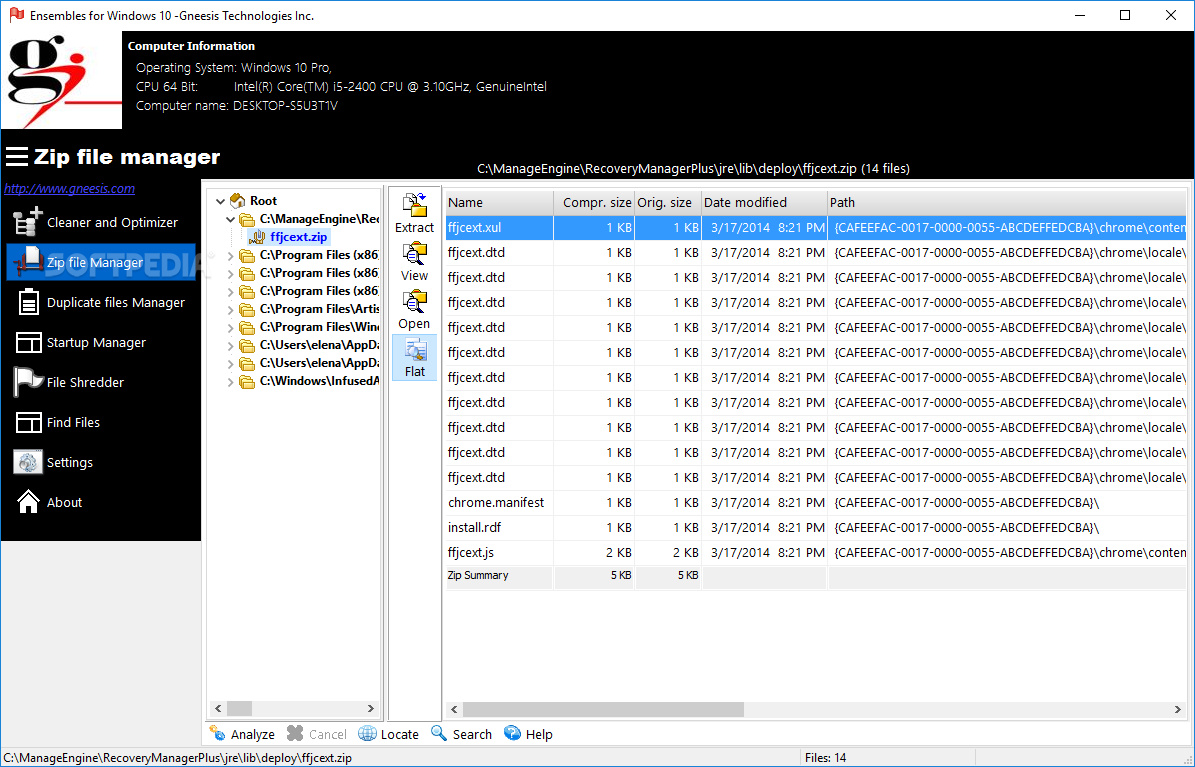Click the Open toolbar button
1195x767 pixels.
click(x=415, y=310)
